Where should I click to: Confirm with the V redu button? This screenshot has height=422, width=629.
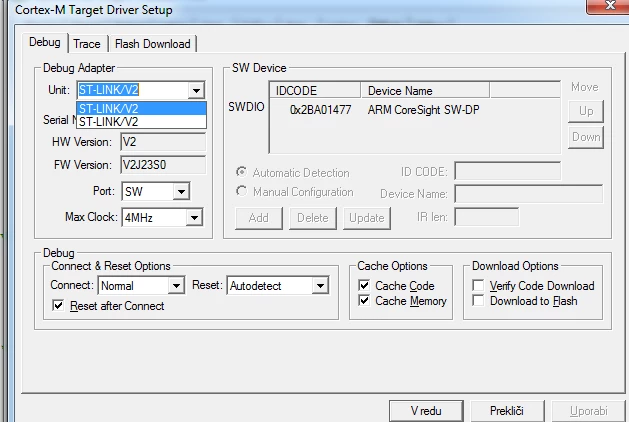click(x=426, y=411)
